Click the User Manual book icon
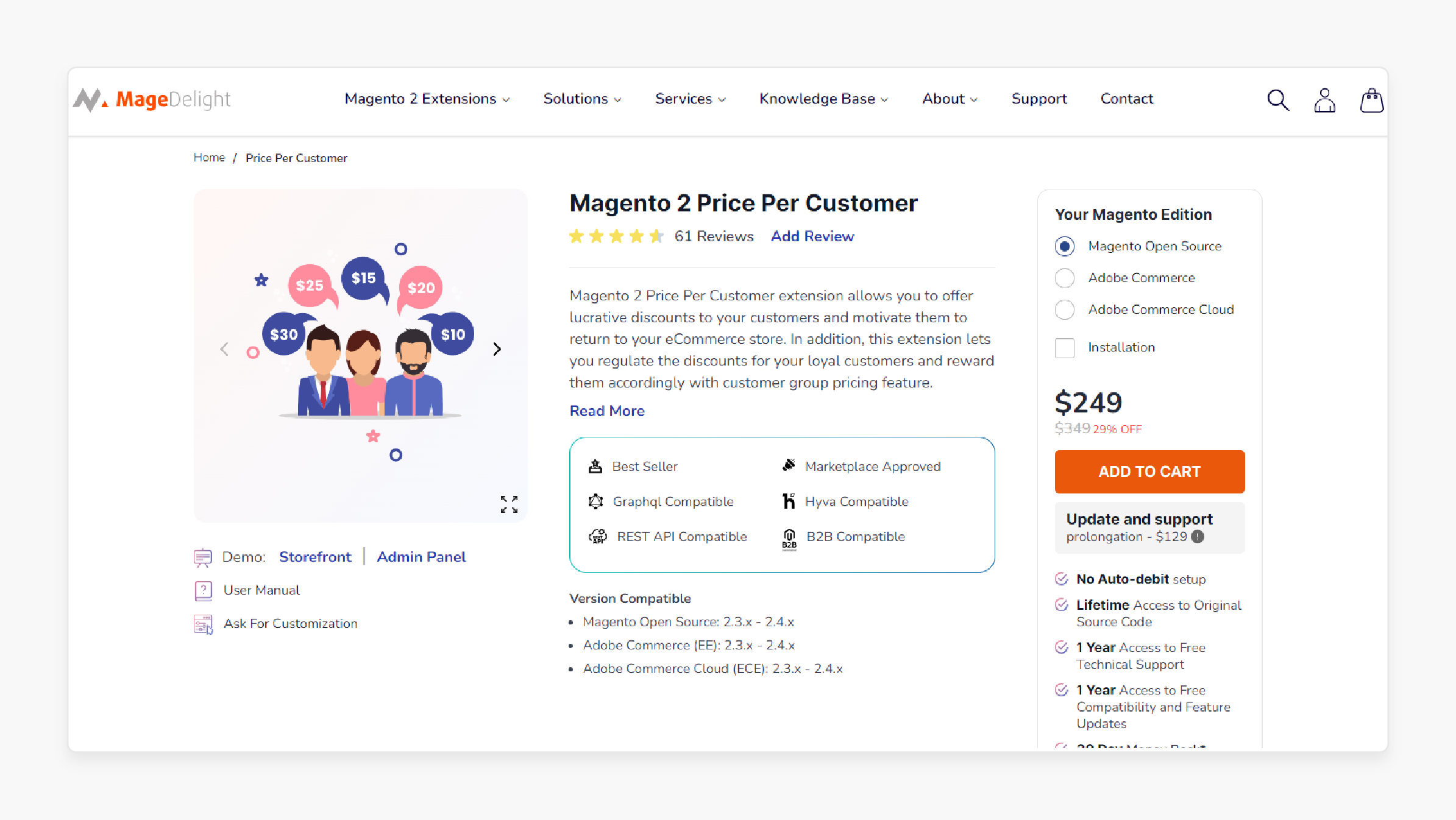 pos(203,590)
